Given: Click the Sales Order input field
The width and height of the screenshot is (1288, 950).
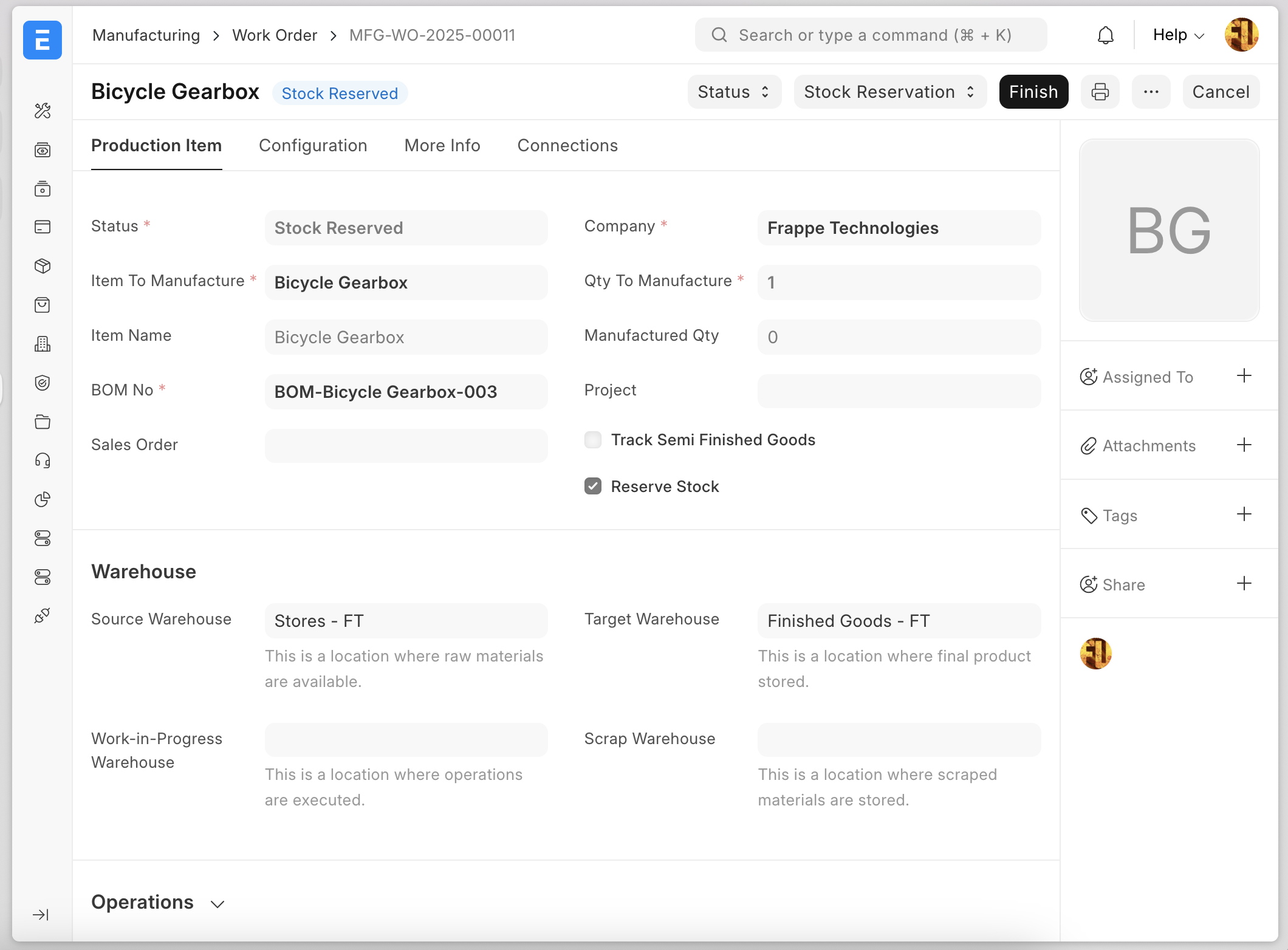Looking at the screenshot, I should [406, 446].
